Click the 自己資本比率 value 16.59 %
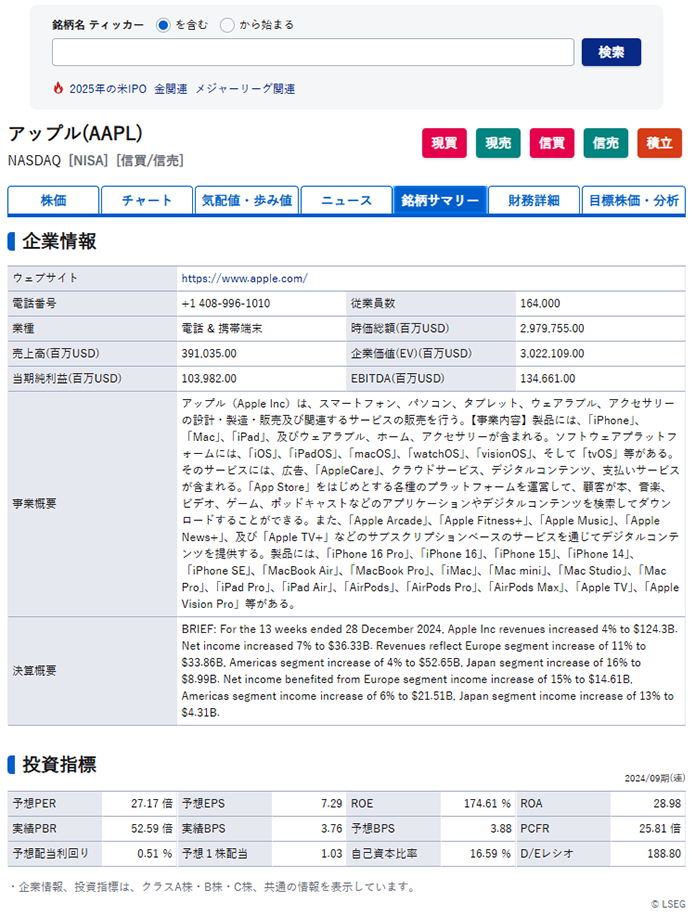Viewport: 690px width, 916px height. [x=490, y=854]
